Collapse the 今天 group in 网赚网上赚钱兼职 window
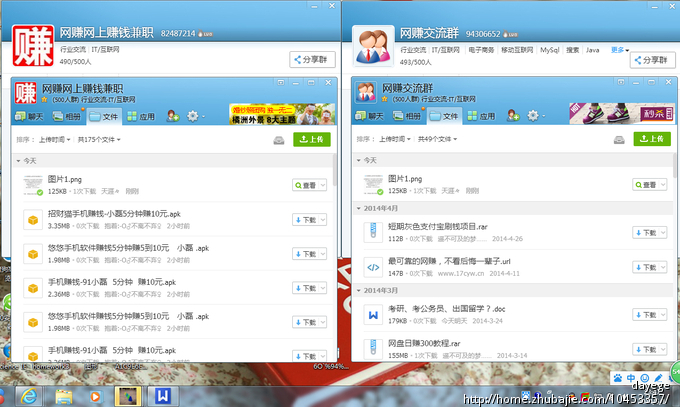680x407 pixels. pos(19,161)
